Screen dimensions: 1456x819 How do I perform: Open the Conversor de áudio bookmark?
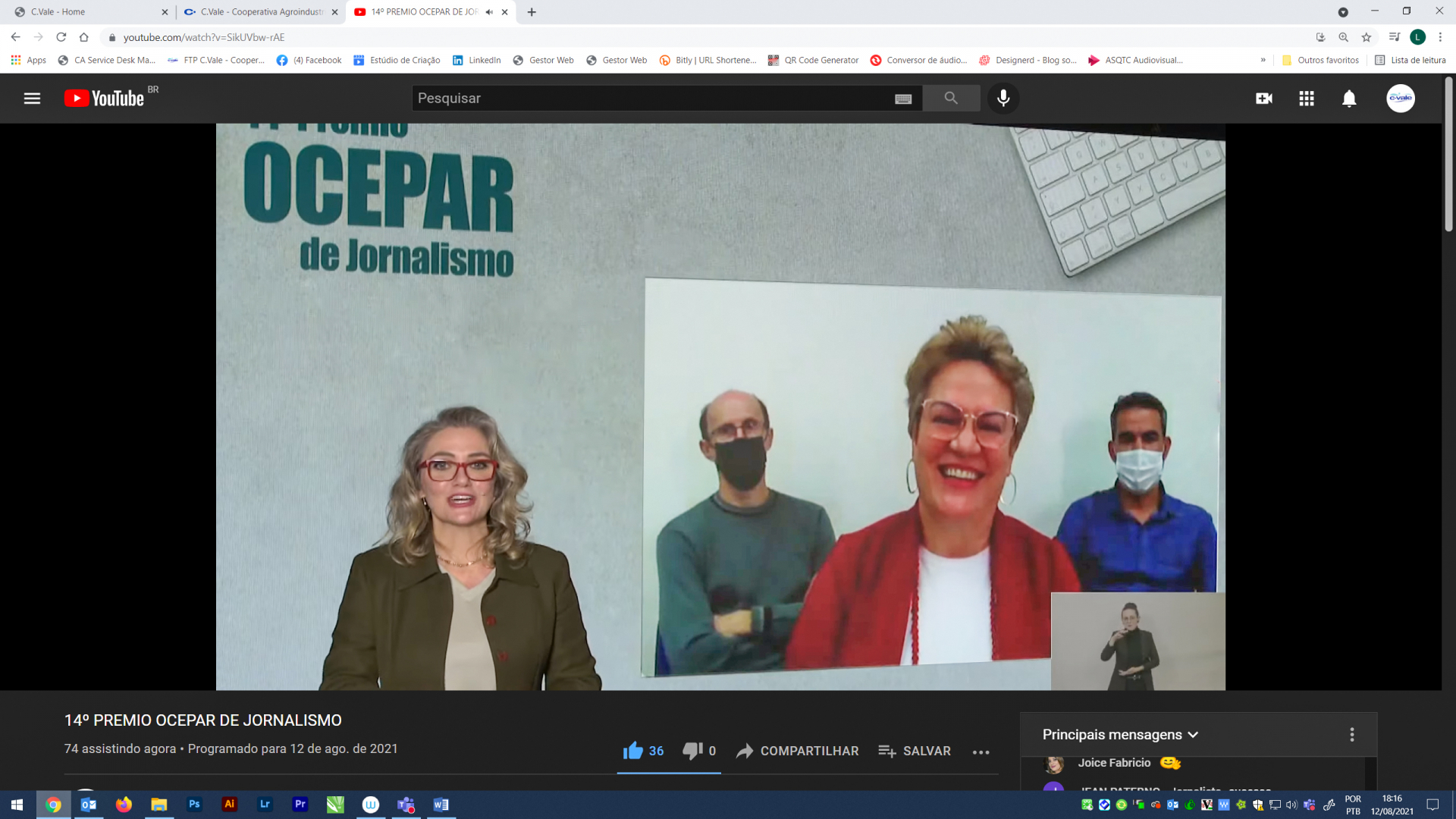tap(918, 60)
